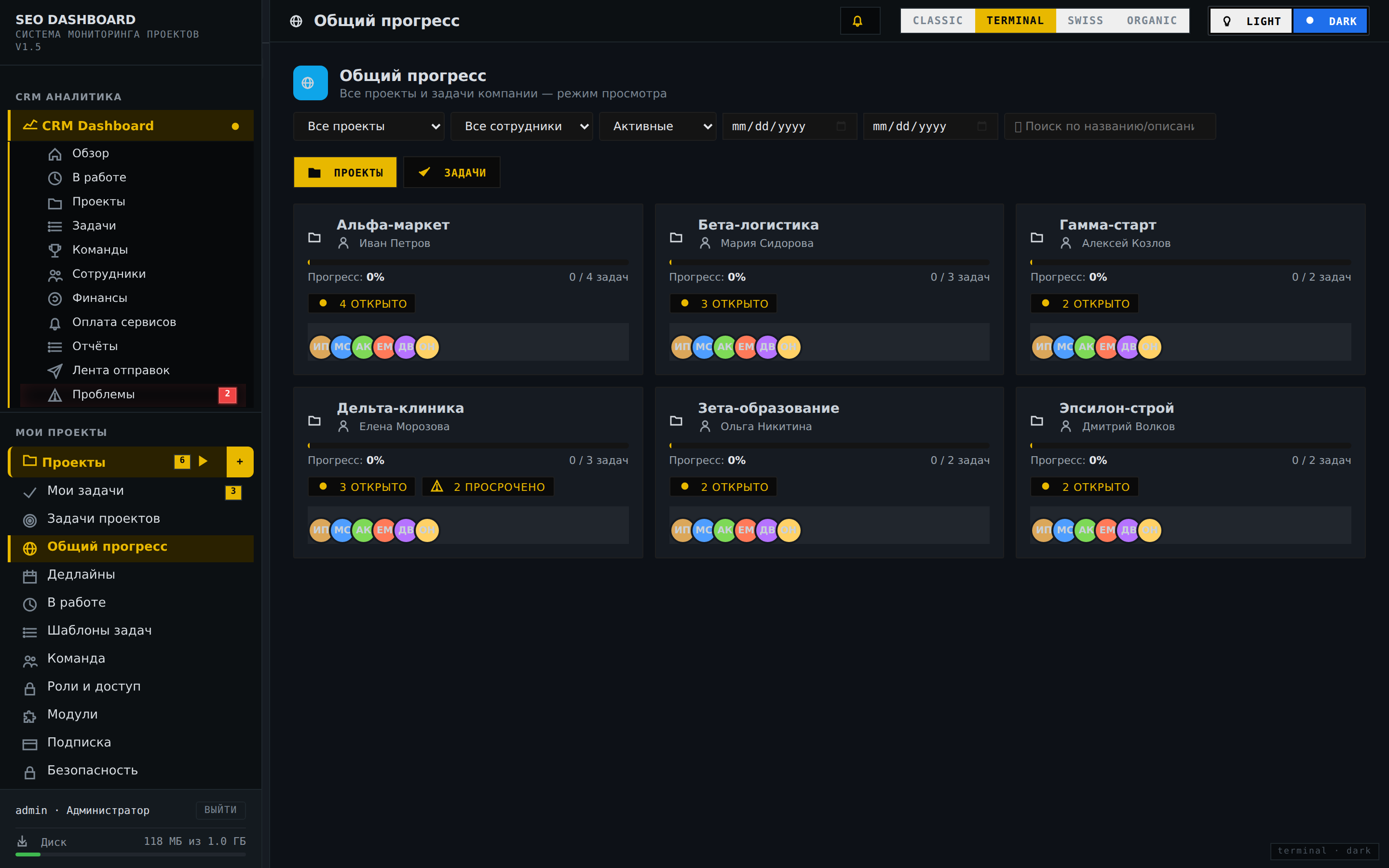The image size is (1389, 868).
Task: Click the Диск download icon
Action: tap(22, 841)
